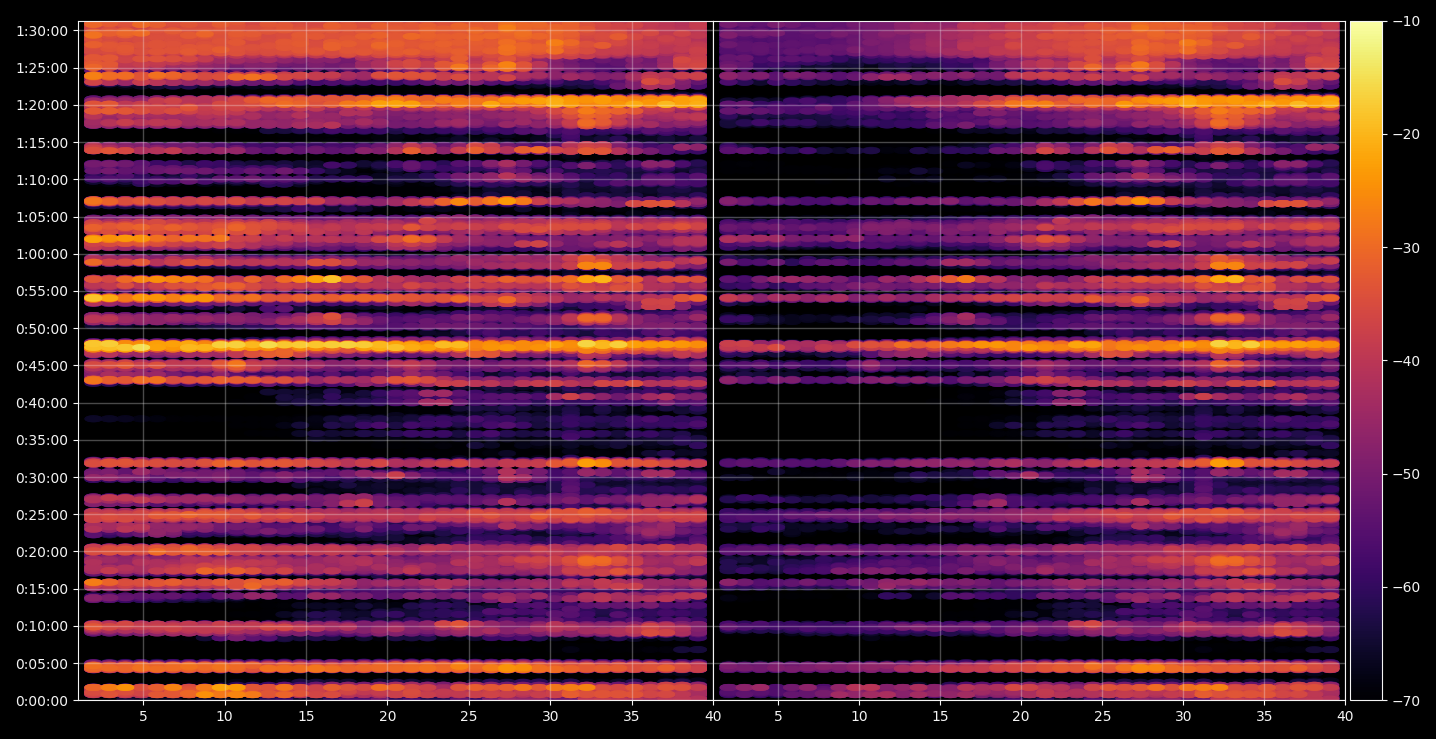Click x-axis label 15 of the left plot
Screen dimensions: 1436x739
(306, 717)
